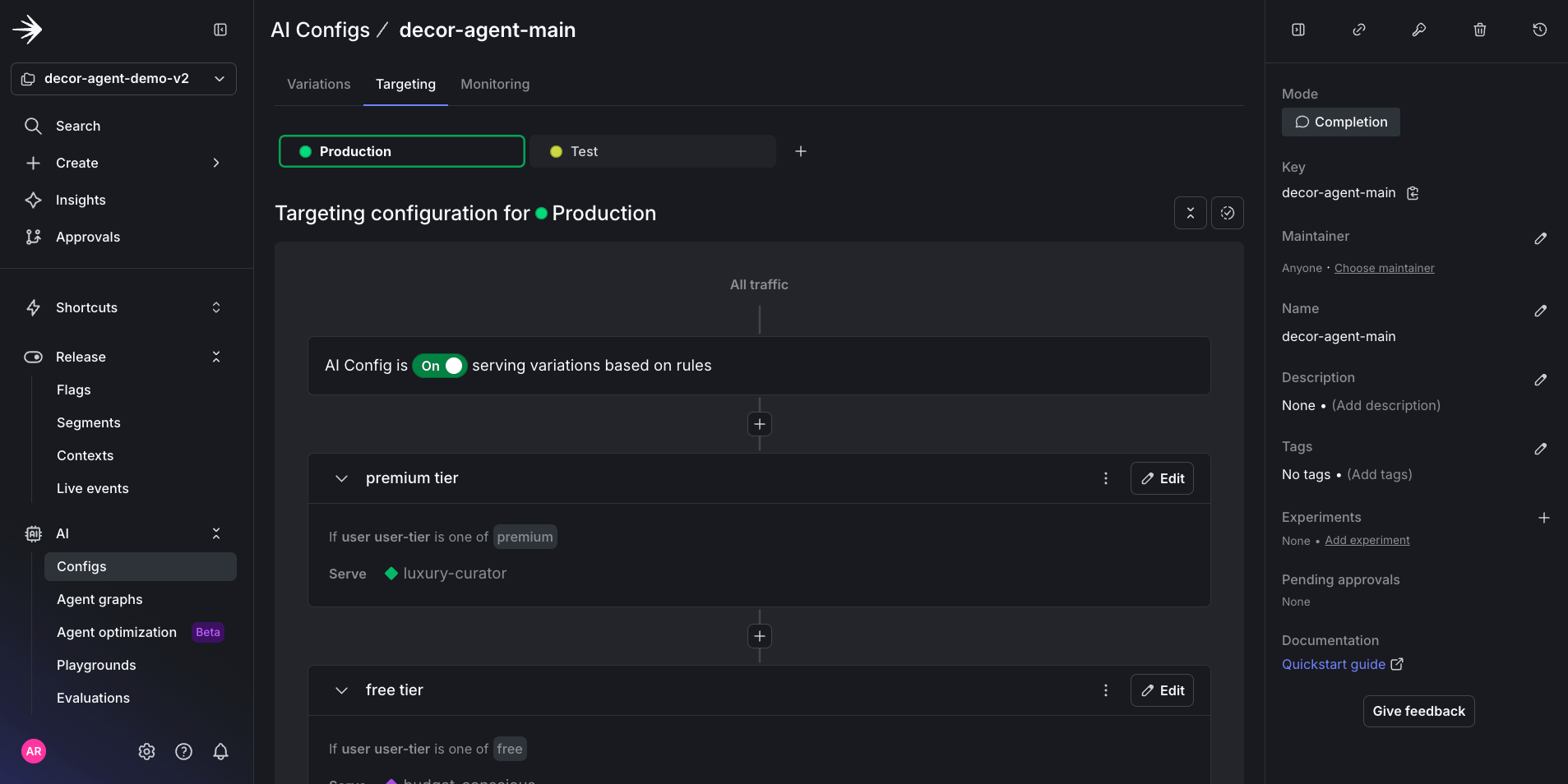Click the Give feedback button

(1419, 711)
